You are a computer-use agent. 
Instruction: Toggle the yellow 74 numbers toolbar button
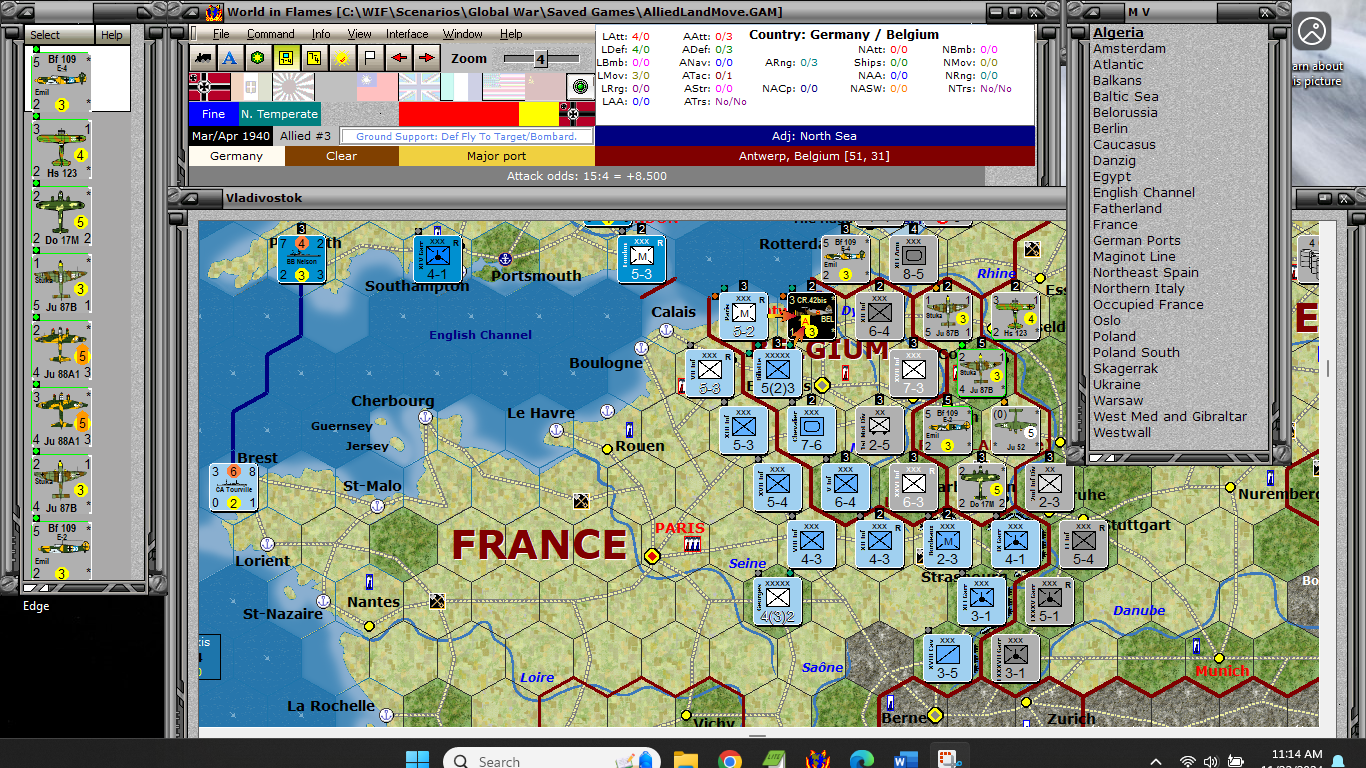click(314, 58)
